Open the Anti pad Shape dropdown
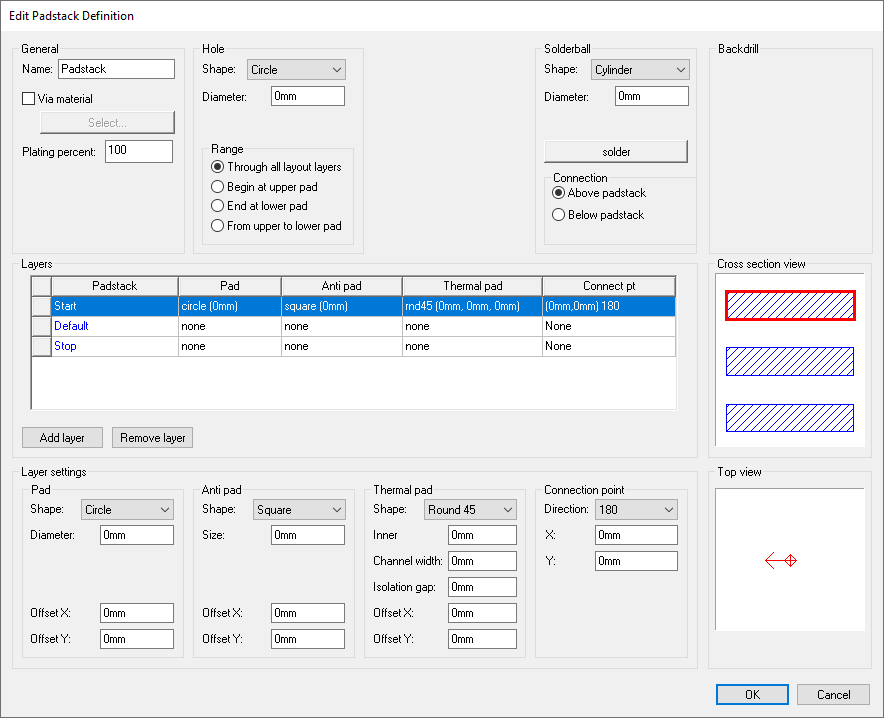Viewport: 884px width, 718px height. [x=299, y=509]
